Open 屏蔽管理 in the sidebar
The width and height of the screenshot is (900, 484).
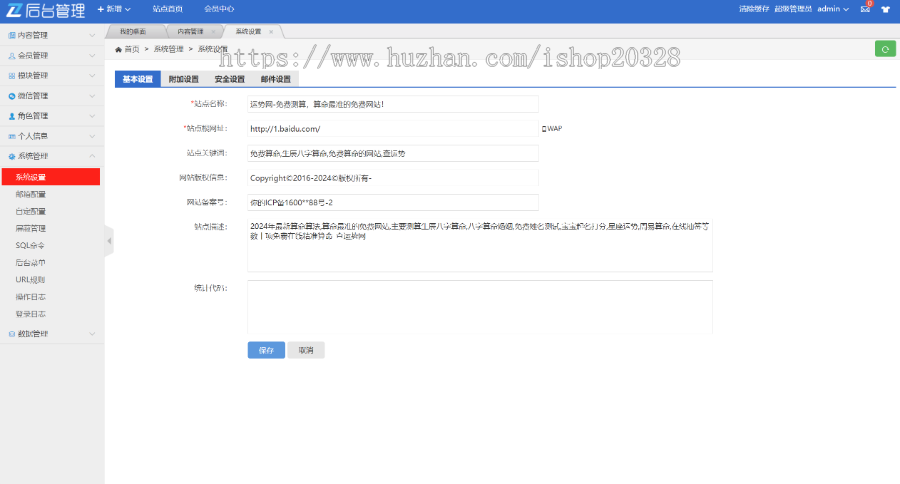pyautogui.click(x=30, y=229)
